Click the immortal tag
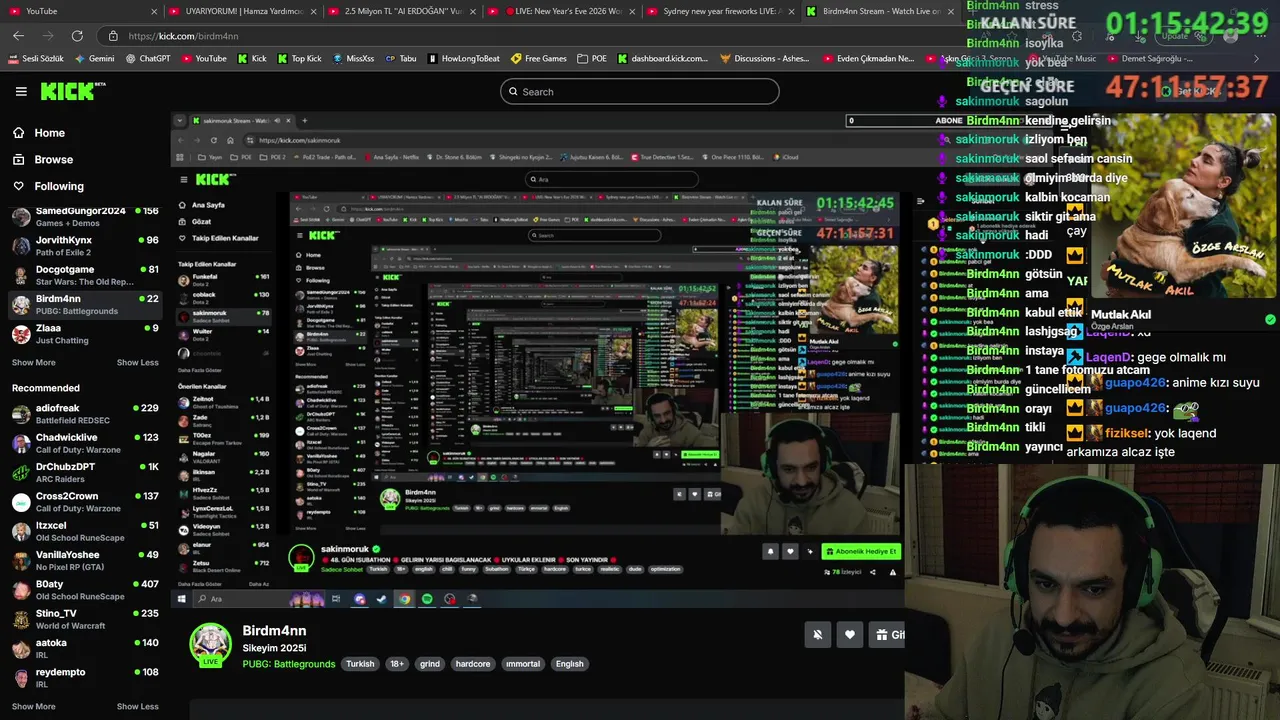 pos(522,664)
